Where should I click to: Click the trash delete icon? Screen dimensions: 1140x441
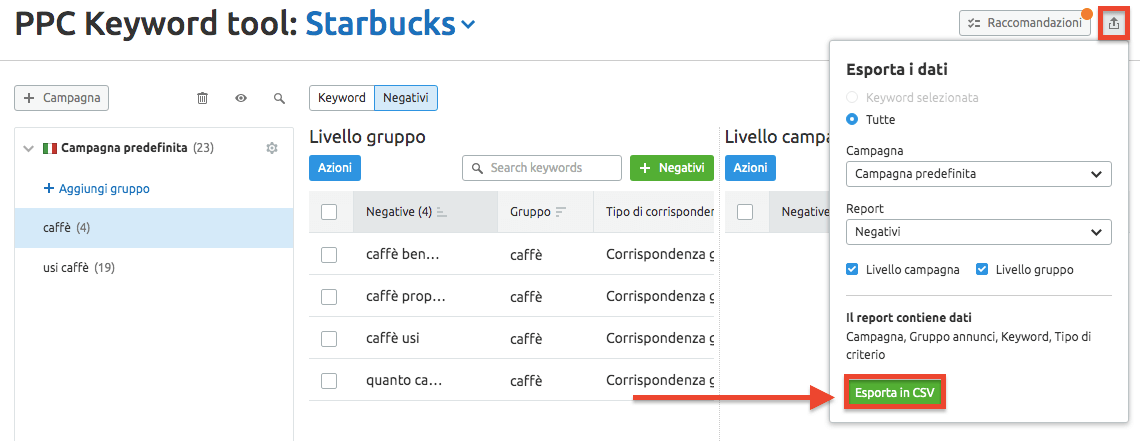(x=203, y=98)
